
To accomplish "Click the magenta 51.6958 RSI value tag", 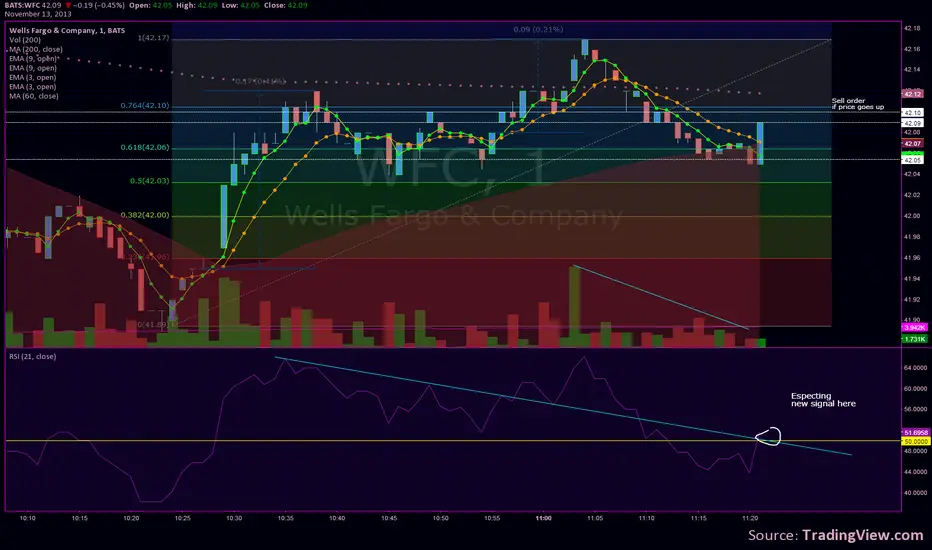I will (915, 433).
